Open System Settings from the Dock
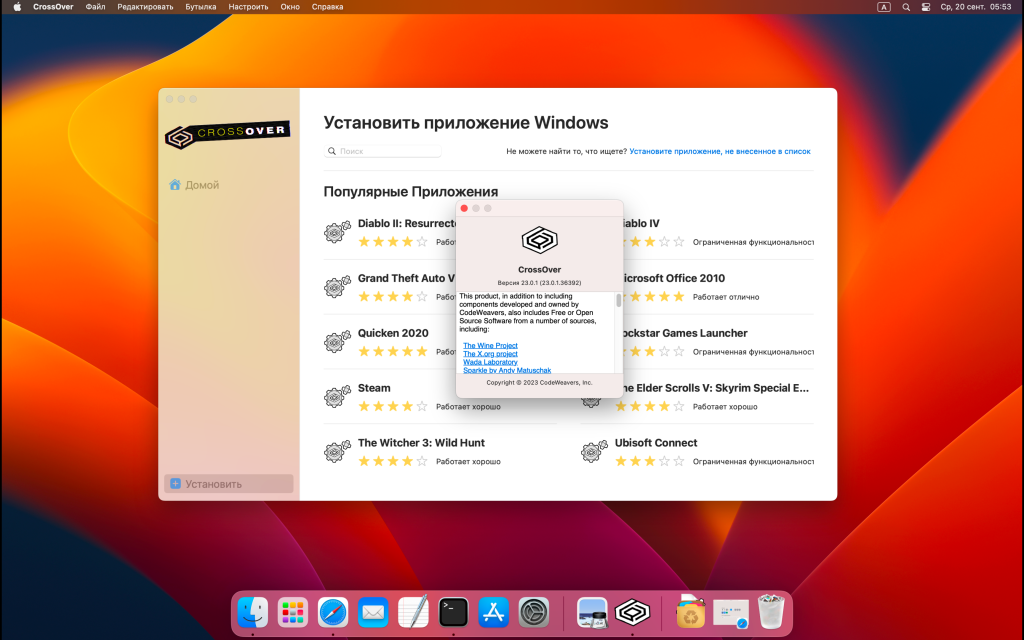This screenshot has width=1024, height=640. click(534, 613)
